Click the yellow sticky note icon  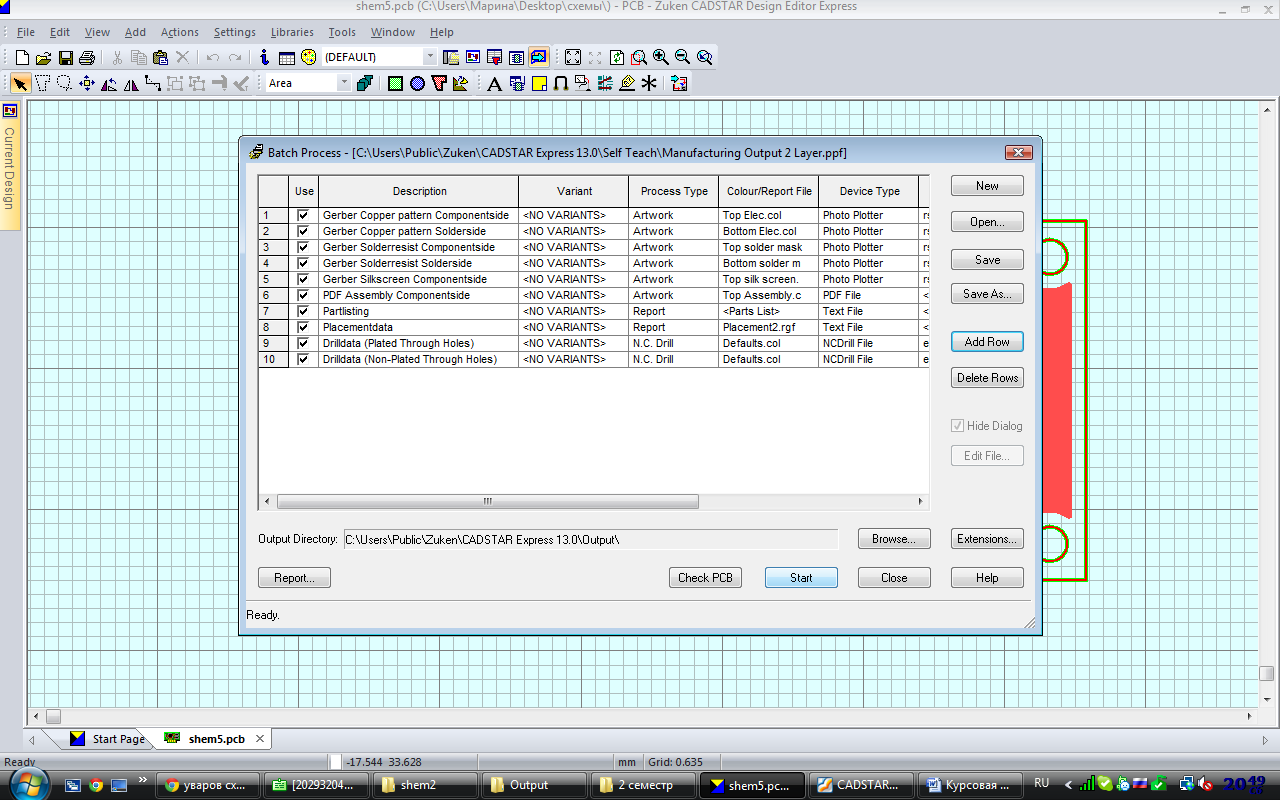[x=539, y=83]
